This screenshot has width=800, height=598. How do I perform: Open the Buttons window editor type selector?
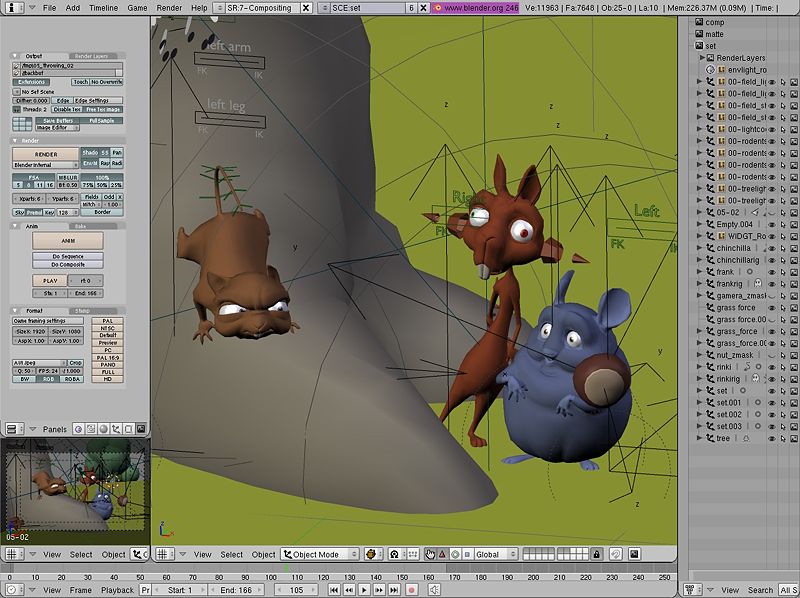[x=14, y=429]
